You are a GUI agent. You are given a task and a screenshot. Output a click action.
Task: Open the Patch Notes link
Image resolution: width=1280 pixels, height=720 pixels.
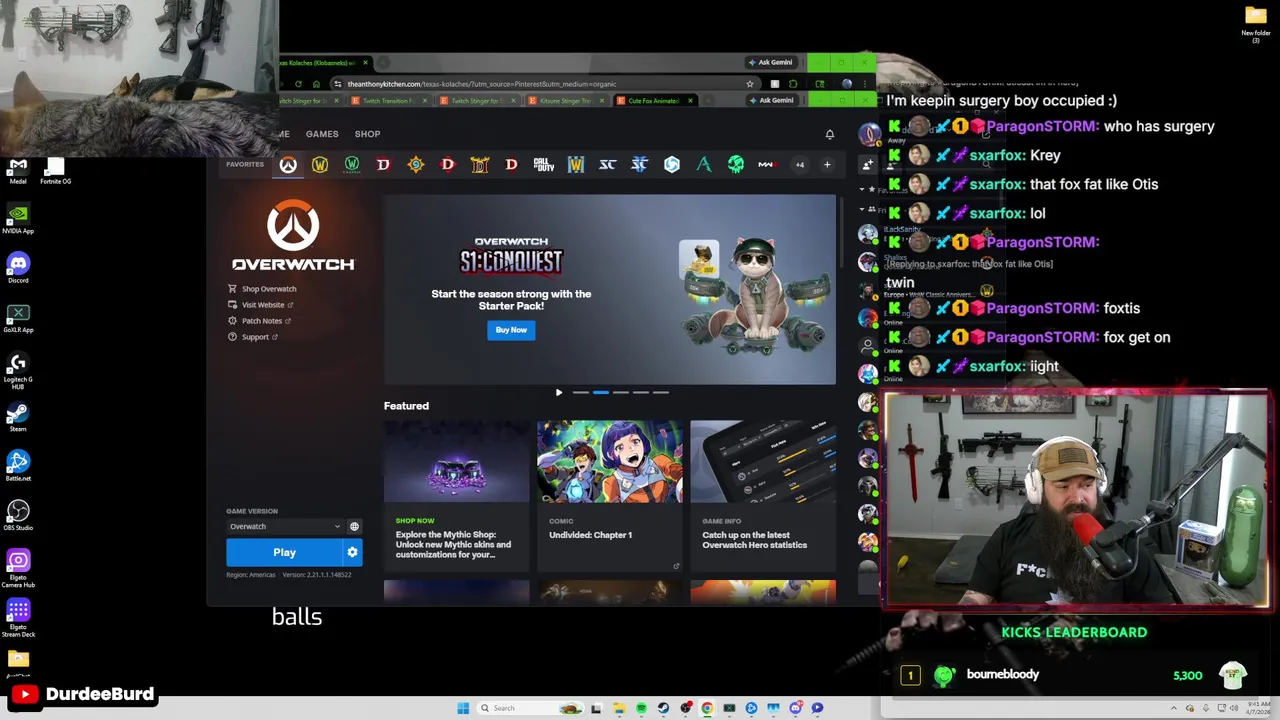tap(259, 321)
